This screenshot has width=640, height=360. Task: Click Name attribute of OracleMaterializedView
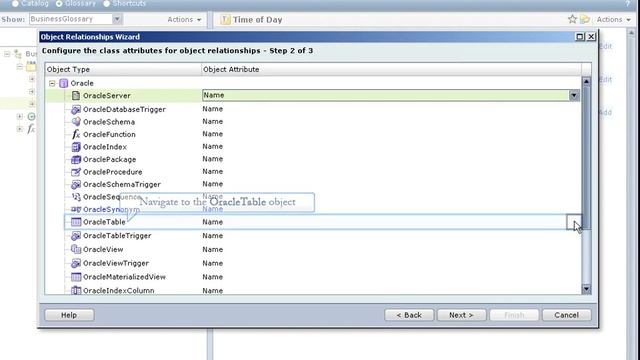[x=213, y=277]
